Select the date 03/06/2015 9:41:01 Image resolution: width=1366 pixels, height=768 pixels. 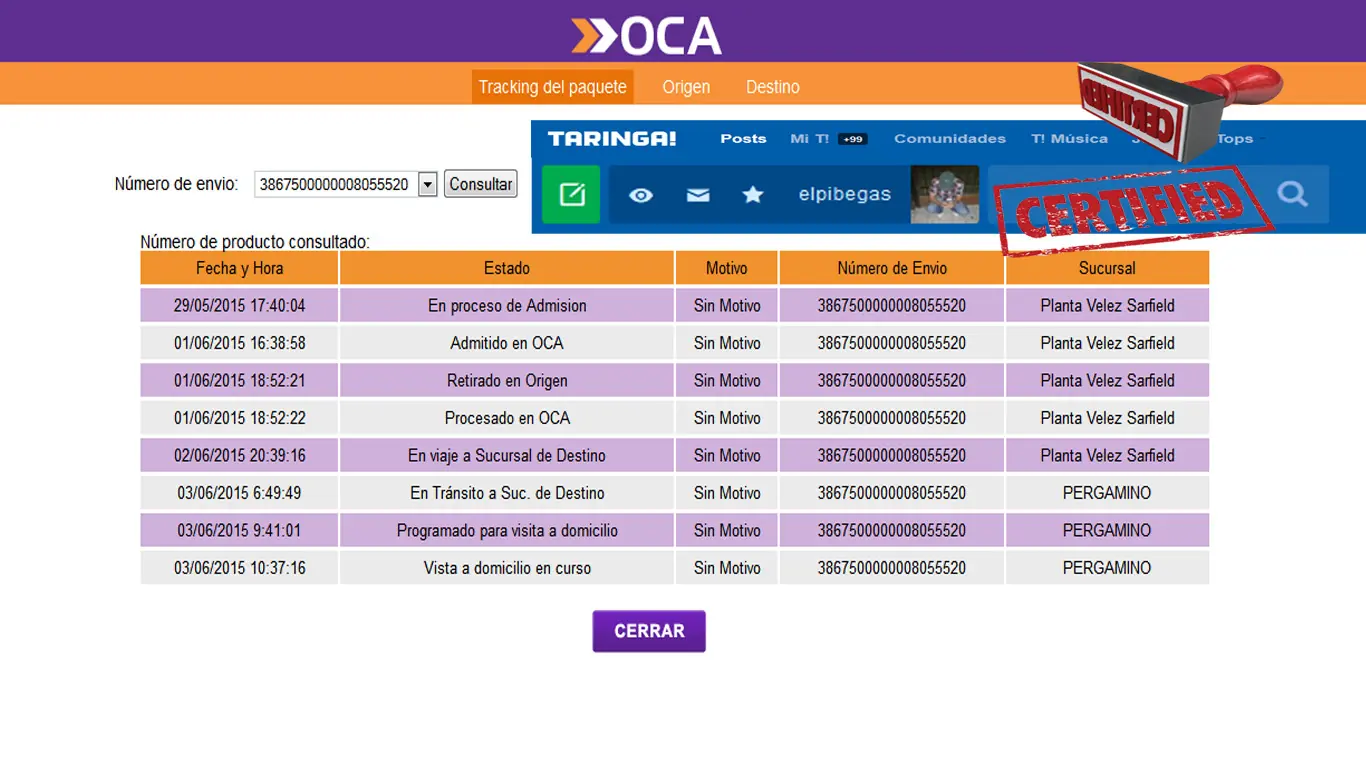pyautogui.click(x=239, y=531)
